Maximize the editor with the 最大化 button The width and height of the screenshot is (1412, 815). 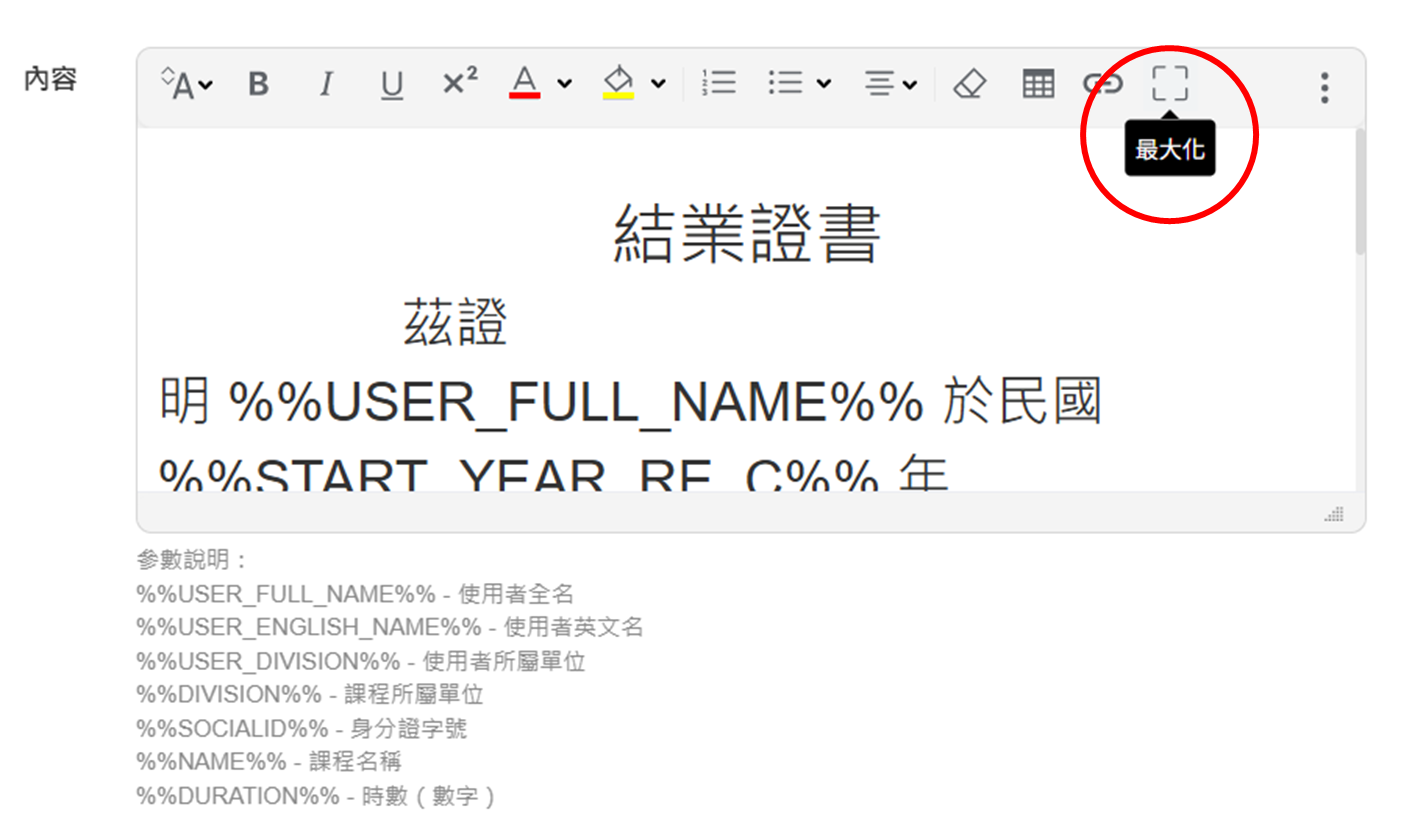point(1169,83)
